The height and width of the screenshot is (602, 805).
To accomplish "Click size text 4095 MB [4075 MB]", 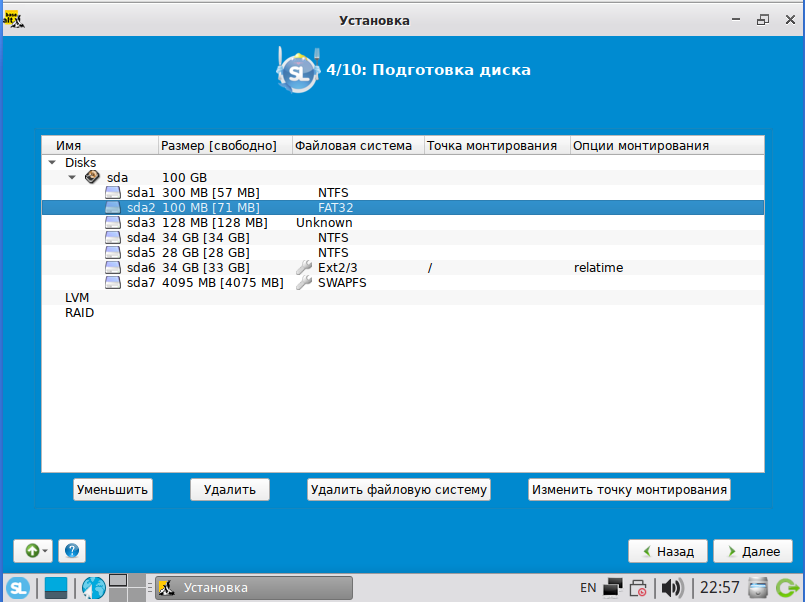I will click(x=223, y=283).
